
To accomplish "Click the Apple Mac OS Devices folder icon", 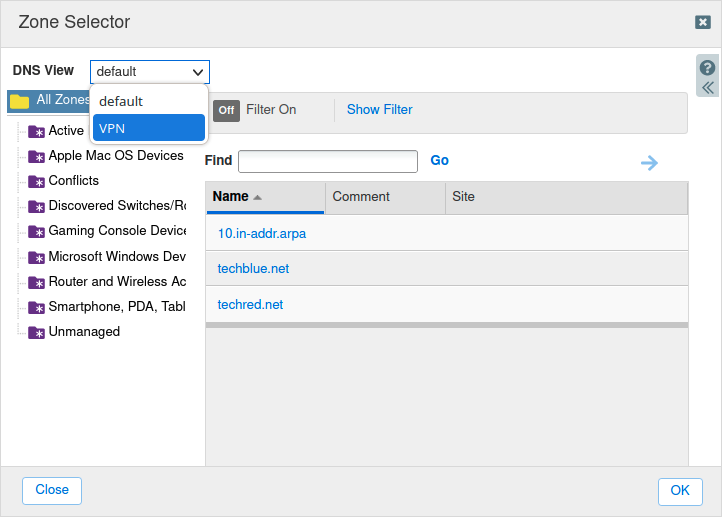I will point(37,156).
